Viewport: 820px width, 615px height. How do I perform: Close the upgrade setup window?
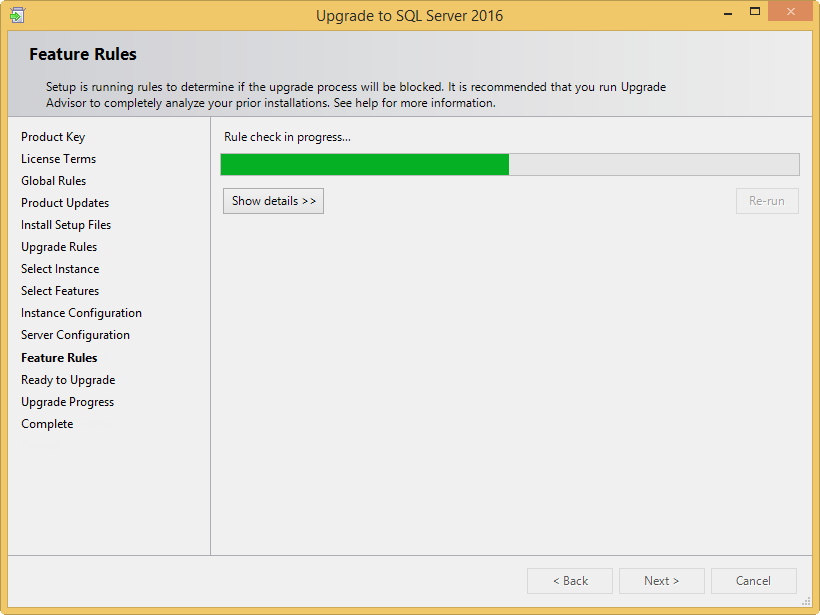(790, 12)
